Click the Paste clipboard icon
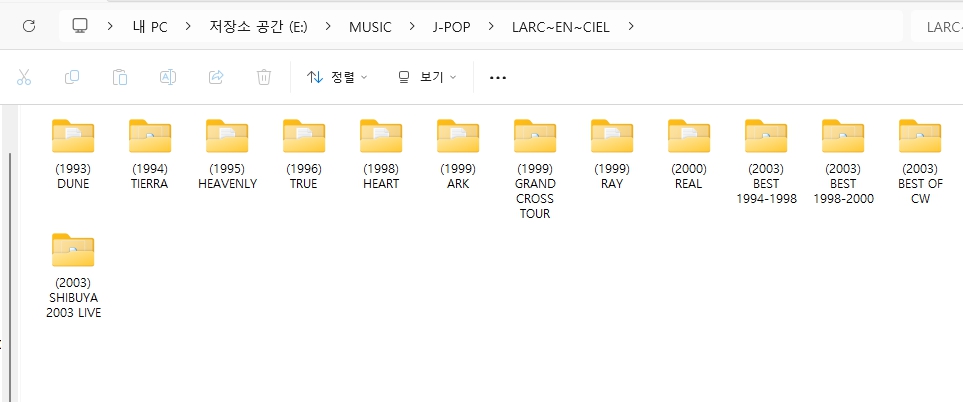The height and width of the screenshot is (402, 963). (120, 77)
